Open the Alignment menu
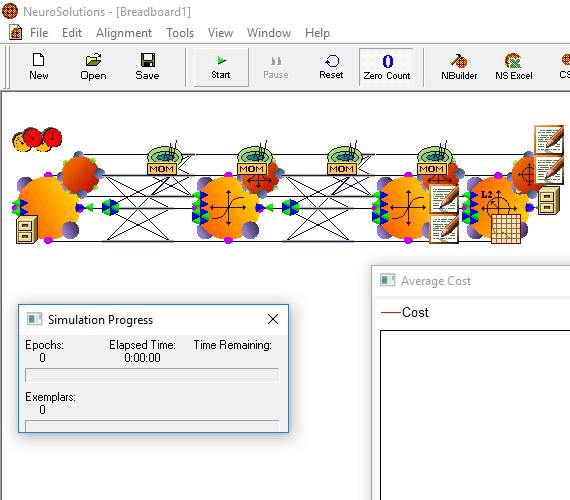 click(124, 33)
